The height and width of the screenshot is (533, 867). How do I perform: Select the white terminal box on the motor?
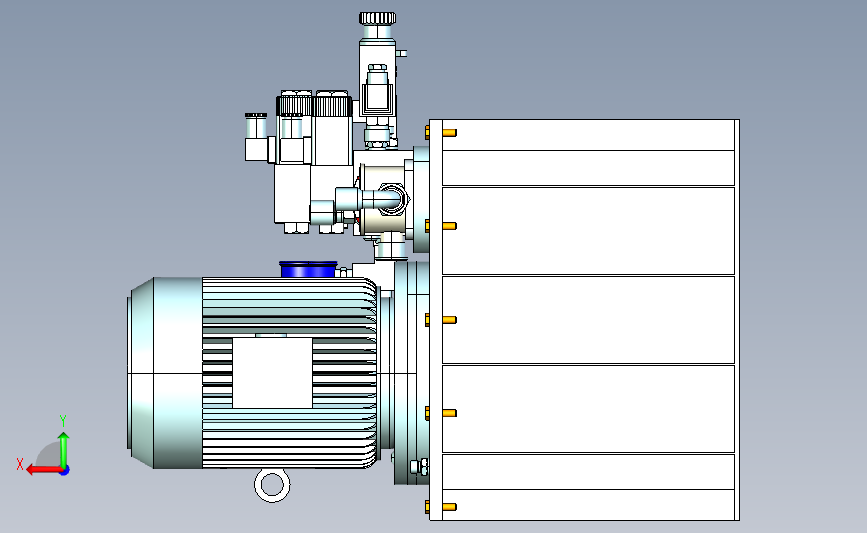point(272,373)
